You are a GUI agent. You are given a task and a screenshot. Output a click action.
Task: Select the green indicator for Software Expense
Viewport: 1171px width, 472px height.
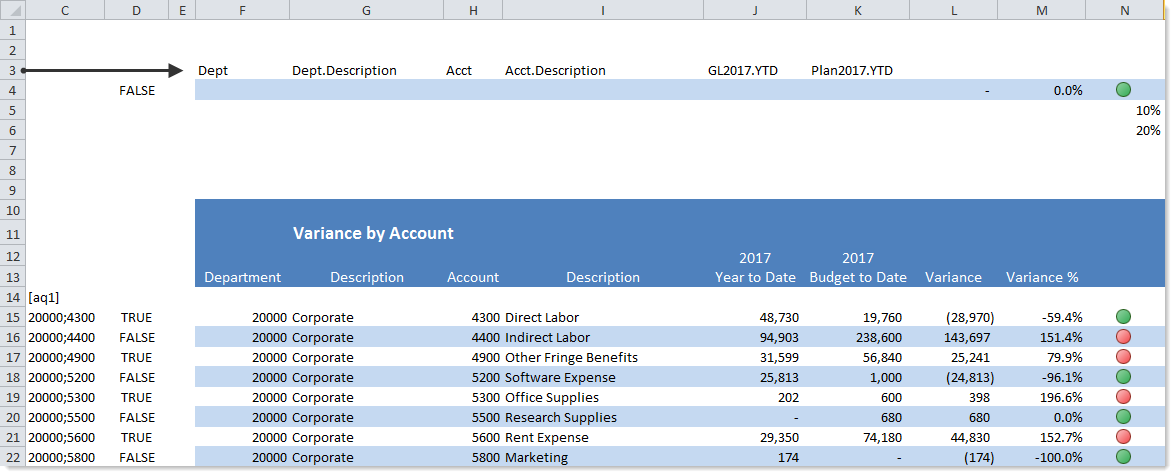click(x=1123, y=377)
